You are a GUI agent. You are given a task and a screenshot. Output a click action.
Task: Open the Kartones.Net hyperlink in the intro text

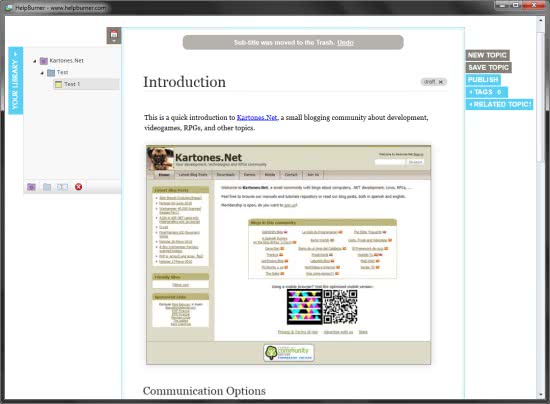point(257,117)
